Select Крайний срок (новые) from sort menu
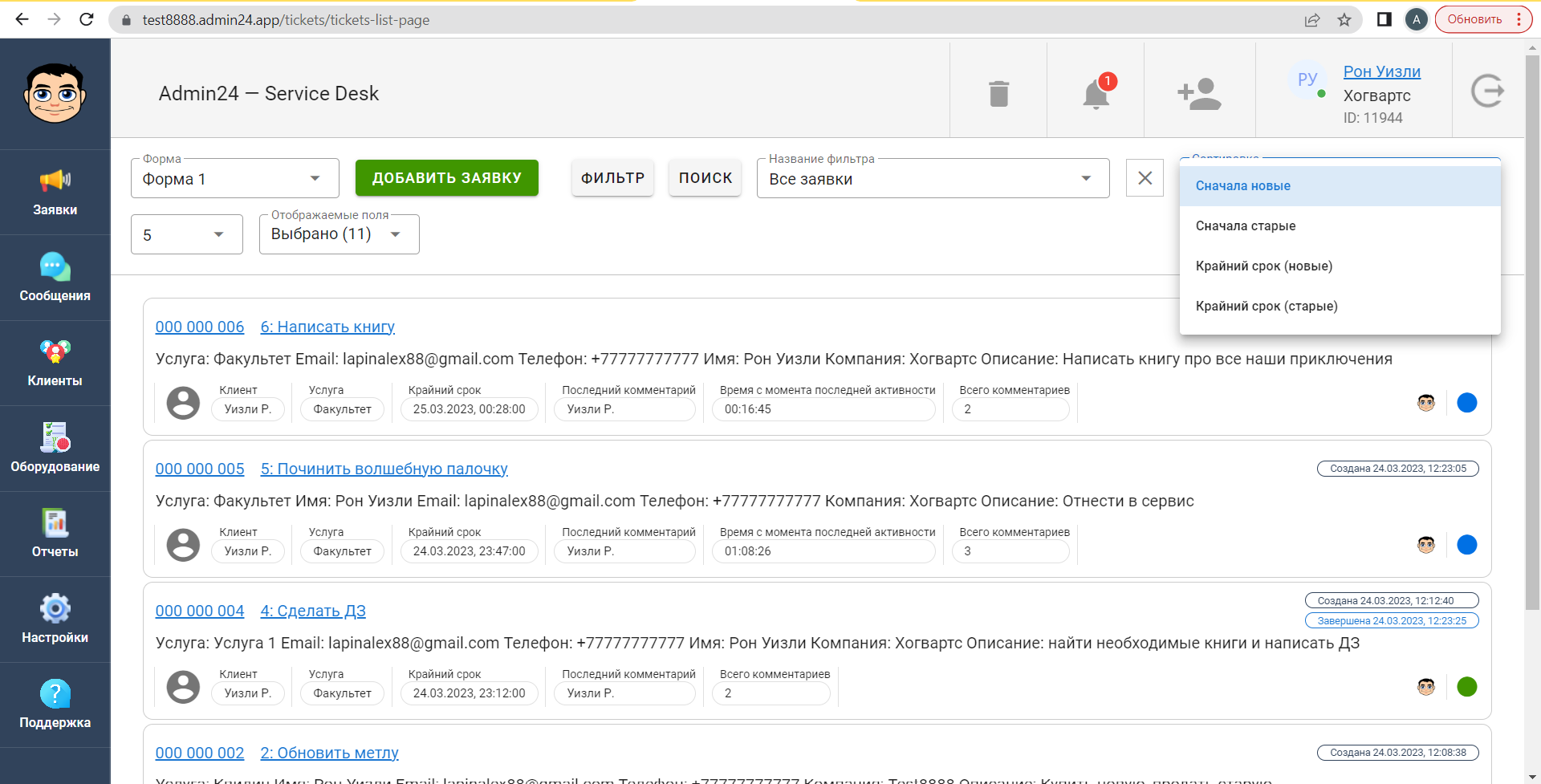The height and width of the screenshot is (784, 1541). click(x=1264, y=266)
